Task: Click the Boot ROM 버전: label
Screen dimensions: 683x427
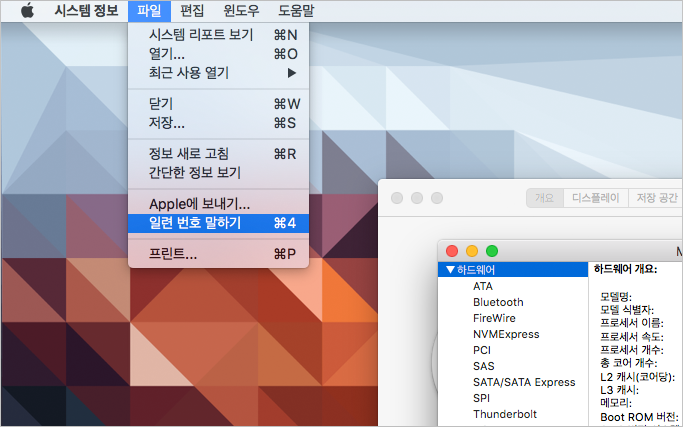Action: [638, 417]
